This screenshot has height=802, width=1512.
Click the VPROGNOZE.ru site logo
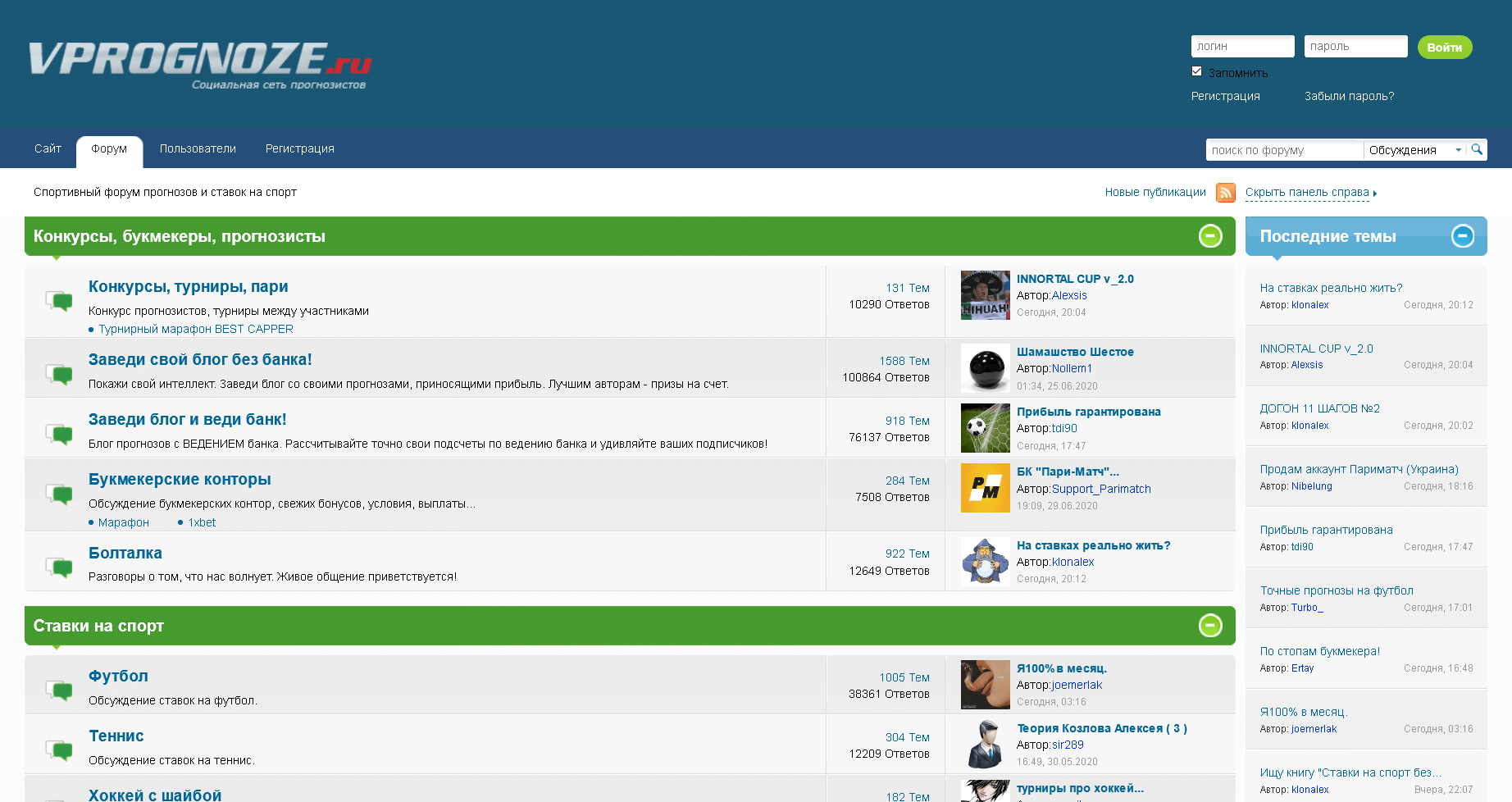200,66
